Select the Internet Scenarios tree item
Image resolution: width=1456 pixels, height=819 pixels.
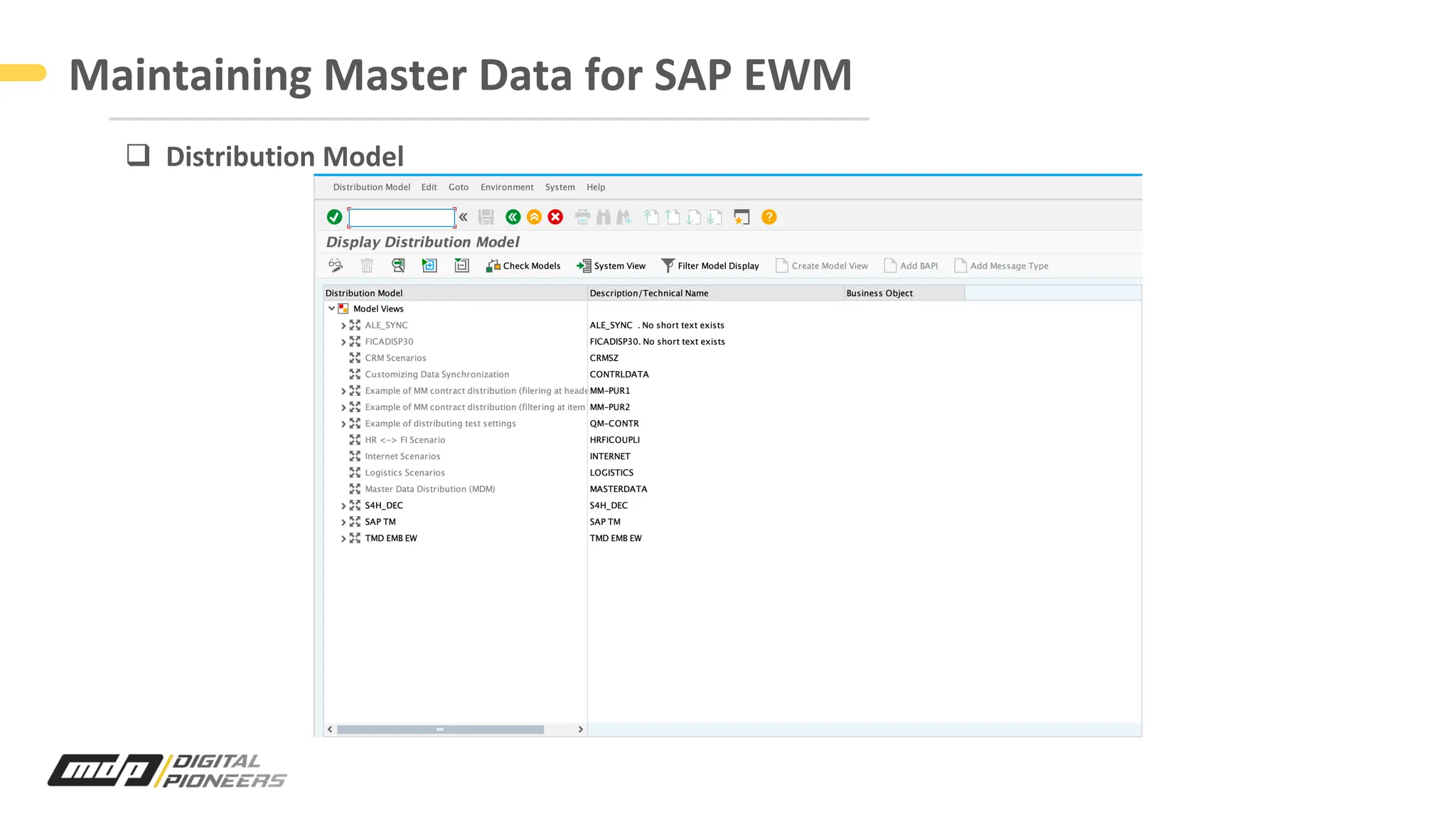tap(402, 456)
